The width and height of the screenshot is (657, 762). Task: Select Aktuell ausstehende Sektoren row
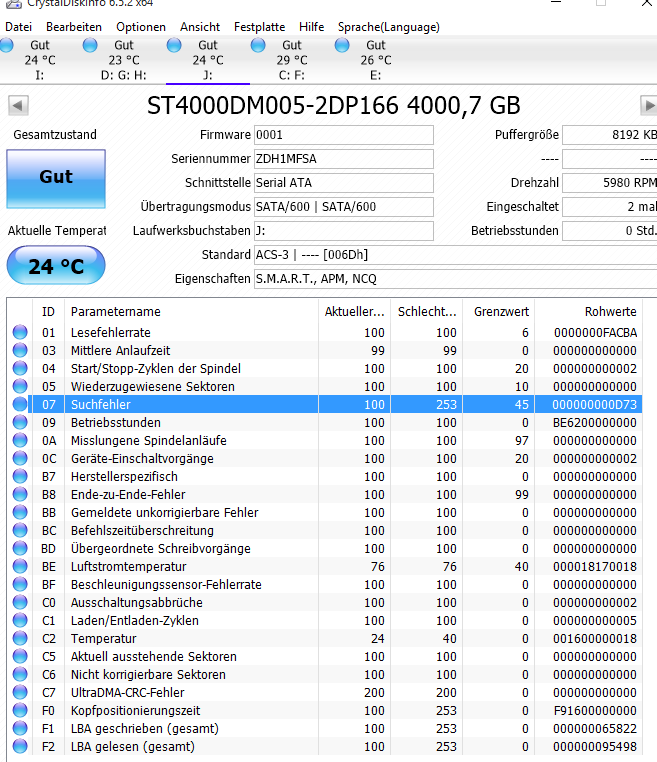coord(325,656)
